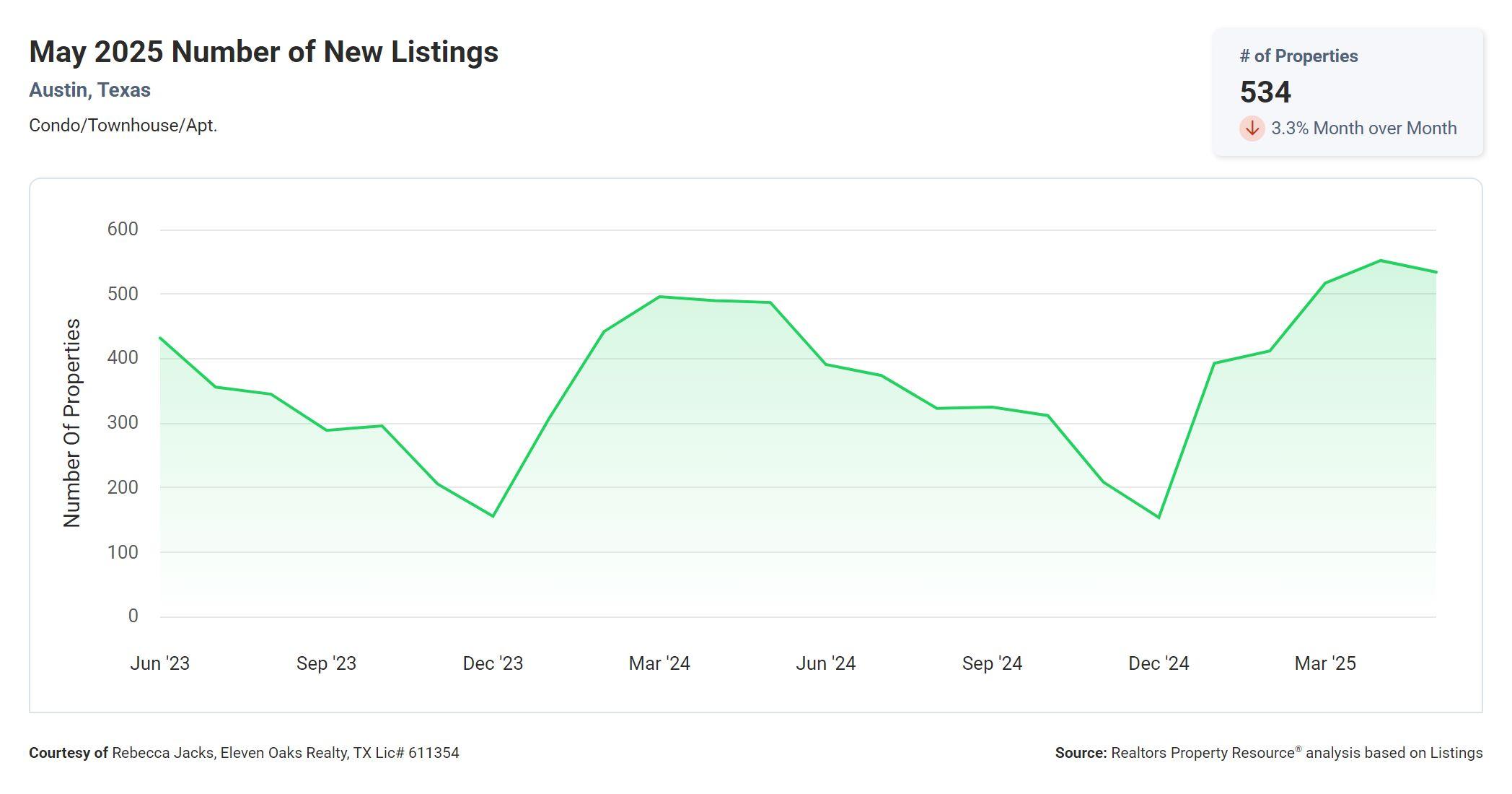
Task: Click the 534 properties count value
Action: coord(1265,92)
